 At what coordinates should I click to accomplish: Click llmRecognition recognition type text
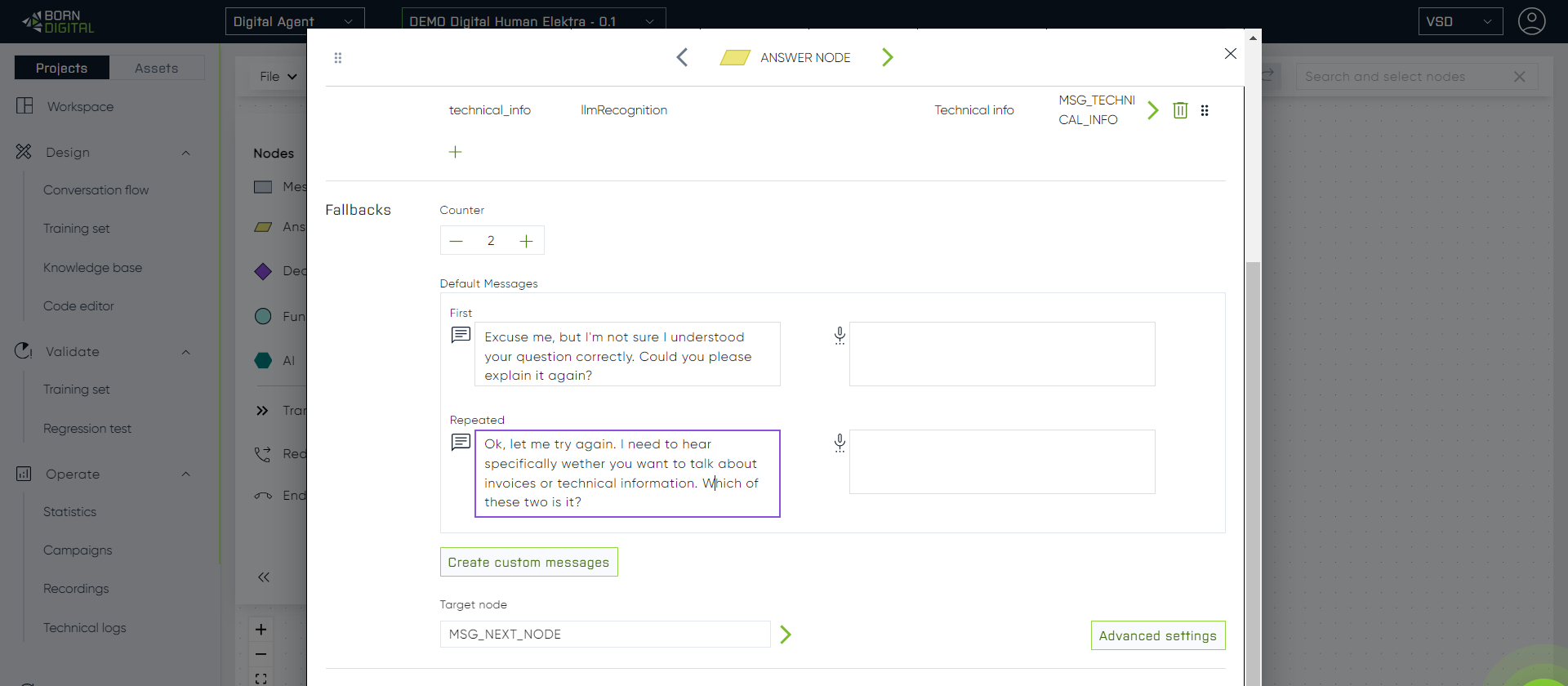pyautogui.click(x=624, y=110)
